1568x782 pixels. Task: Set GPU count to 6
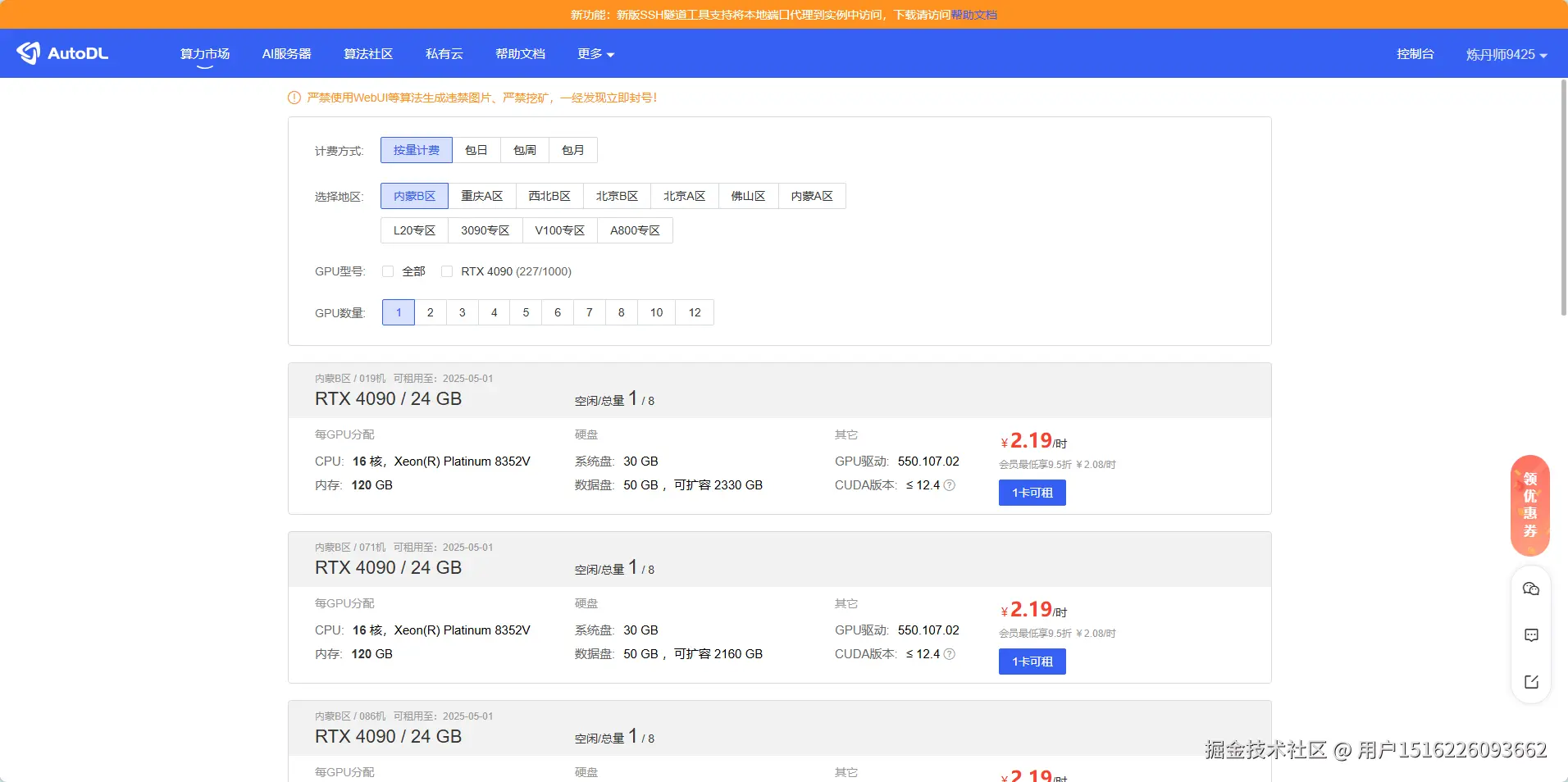click(558, 312)
